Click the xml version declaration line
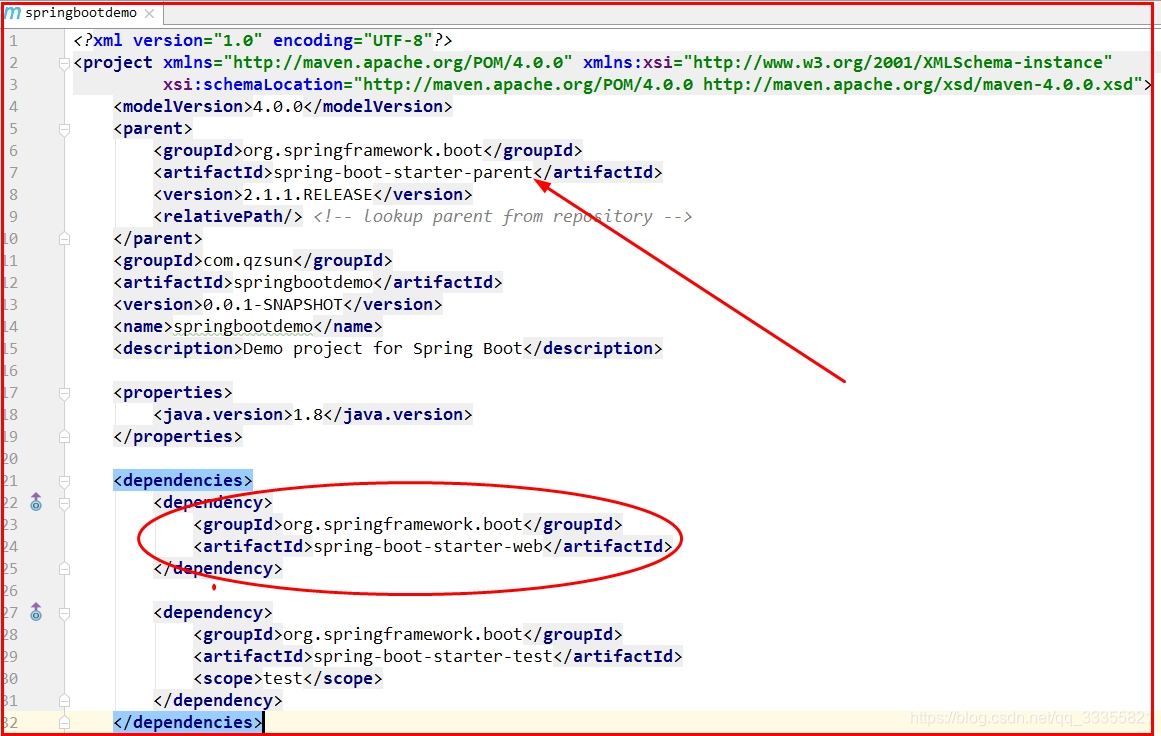 point(263,40)
